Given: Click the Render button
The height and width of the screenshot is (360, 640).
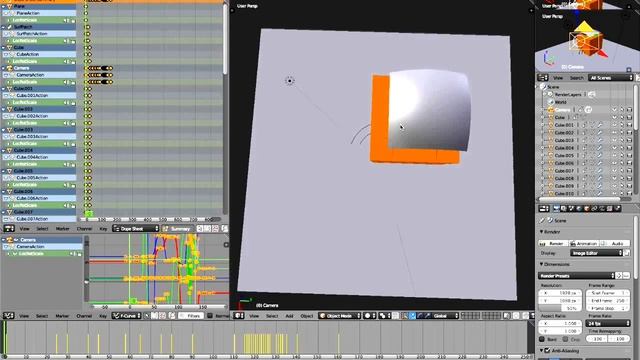Looking at the screenshot, I should point(553,243).
